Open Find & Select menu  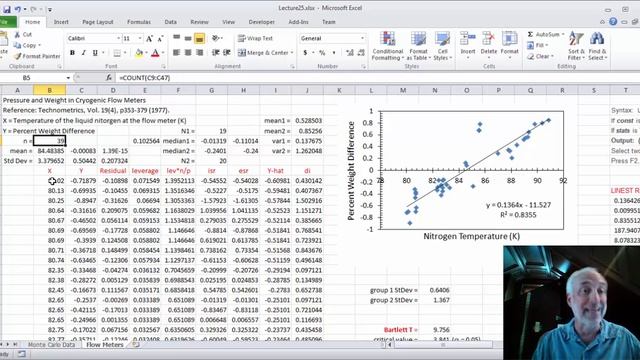pos(597,46)
